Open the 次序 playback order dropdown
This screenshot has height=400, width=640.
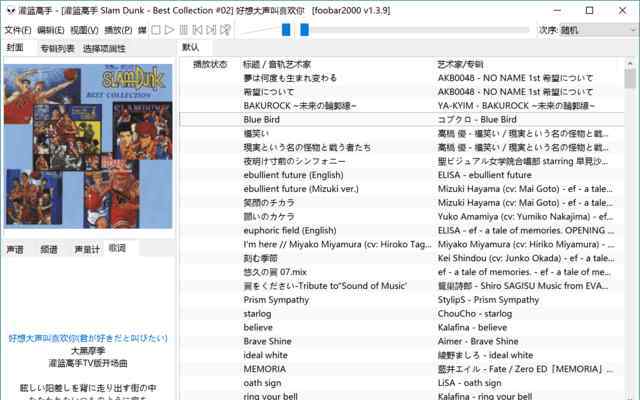pyautogui.click(x=598, y=30)
